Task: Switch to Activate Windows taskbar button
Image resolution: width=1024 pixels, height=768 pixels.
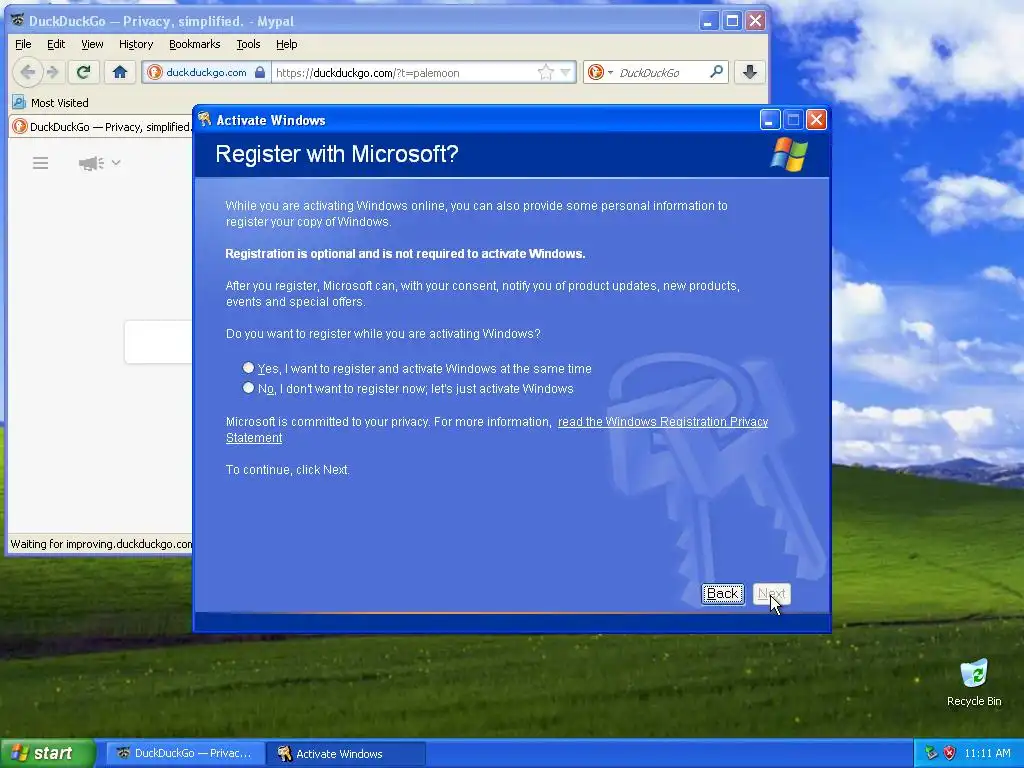Action: tap(346, 754)
